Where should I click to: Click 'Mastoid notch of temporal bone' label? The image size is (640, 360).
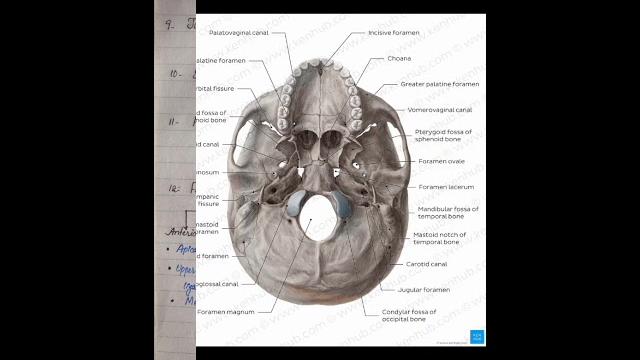[x=439, y=238]
